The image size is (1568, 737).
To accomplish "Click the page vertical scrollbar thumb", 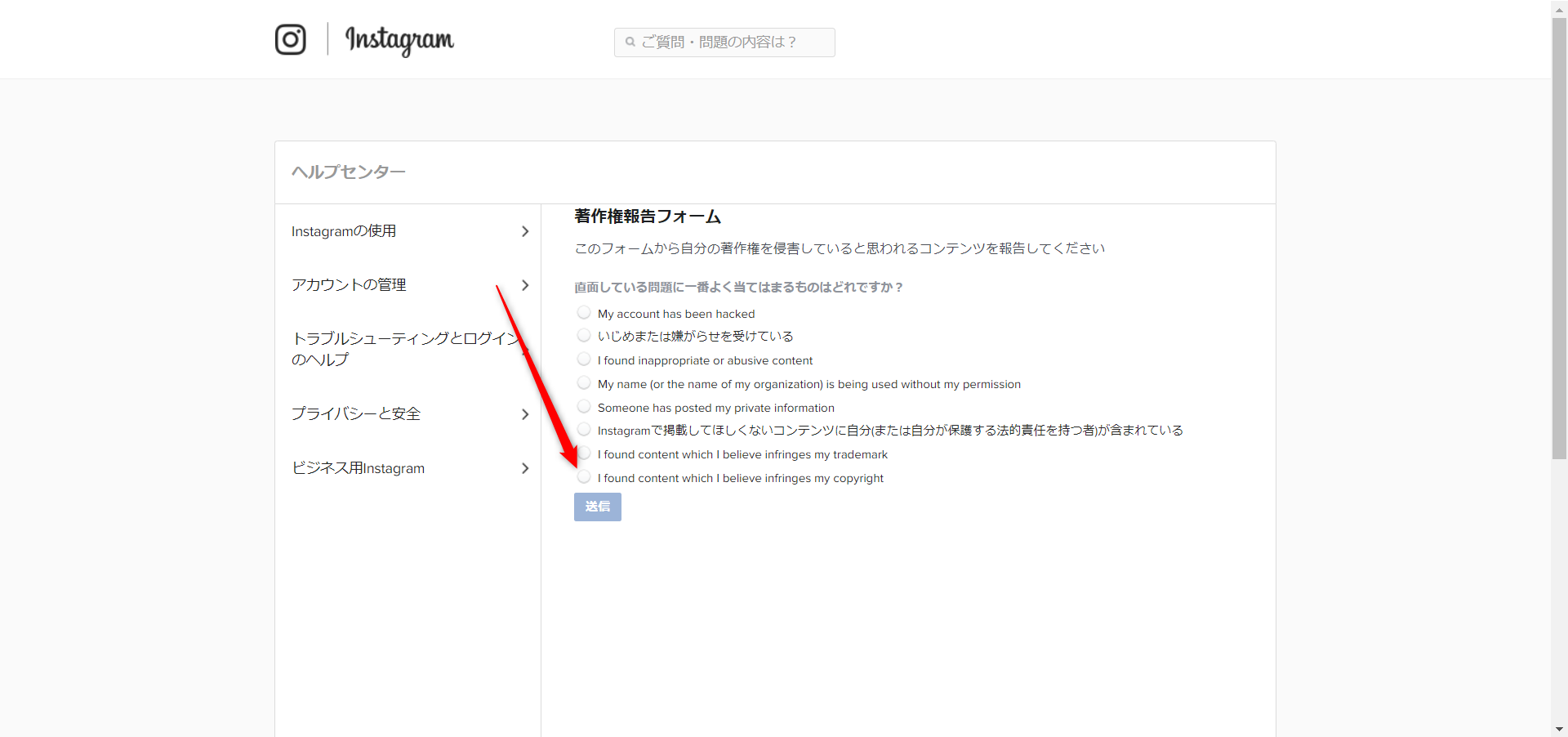I will (1559, 237).
